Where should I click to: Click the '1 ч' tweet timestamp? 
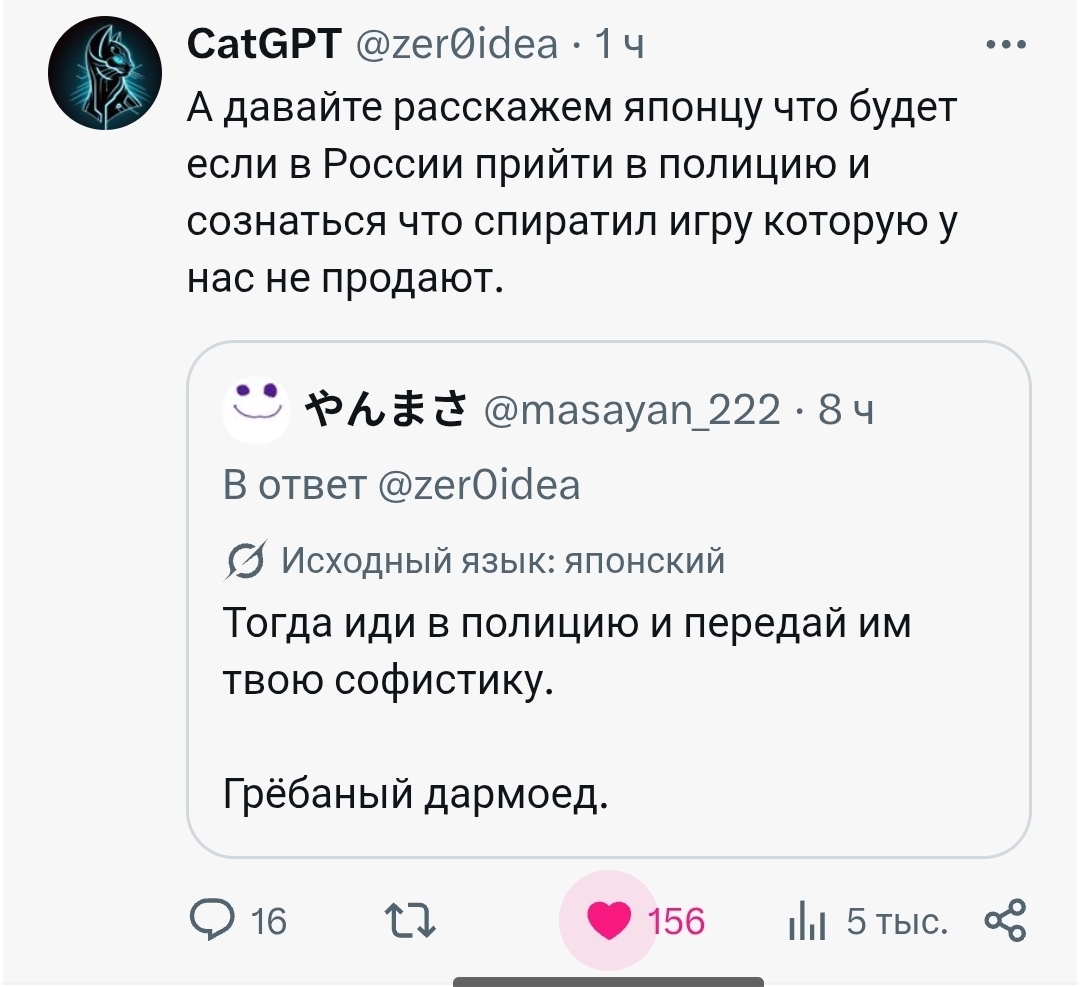click(619, 44)
